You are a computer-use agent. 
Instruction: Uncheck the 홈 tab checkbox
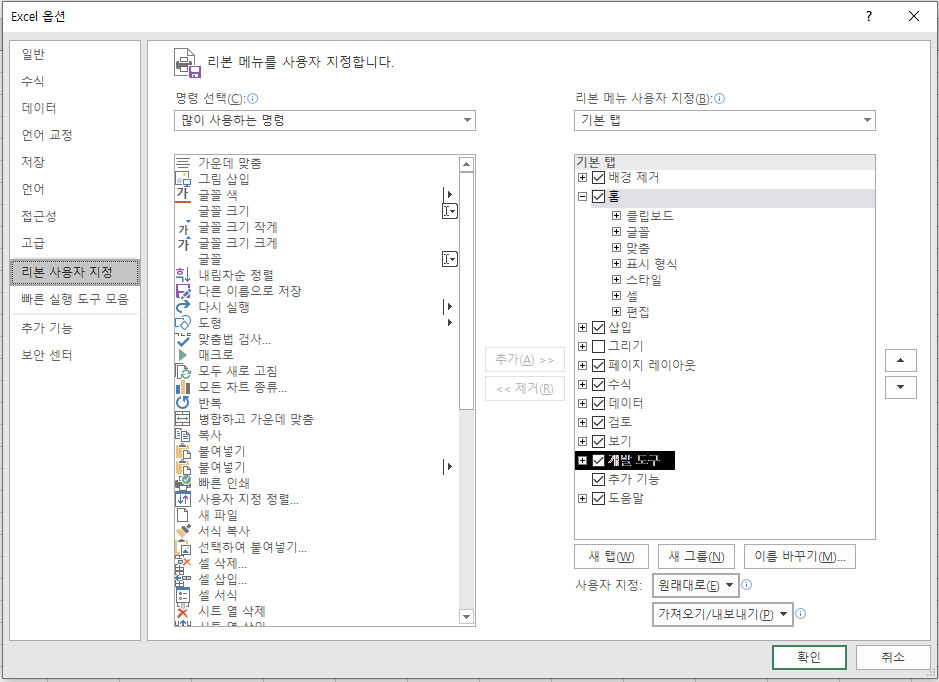pyautogui.click(x=598, y=196)
